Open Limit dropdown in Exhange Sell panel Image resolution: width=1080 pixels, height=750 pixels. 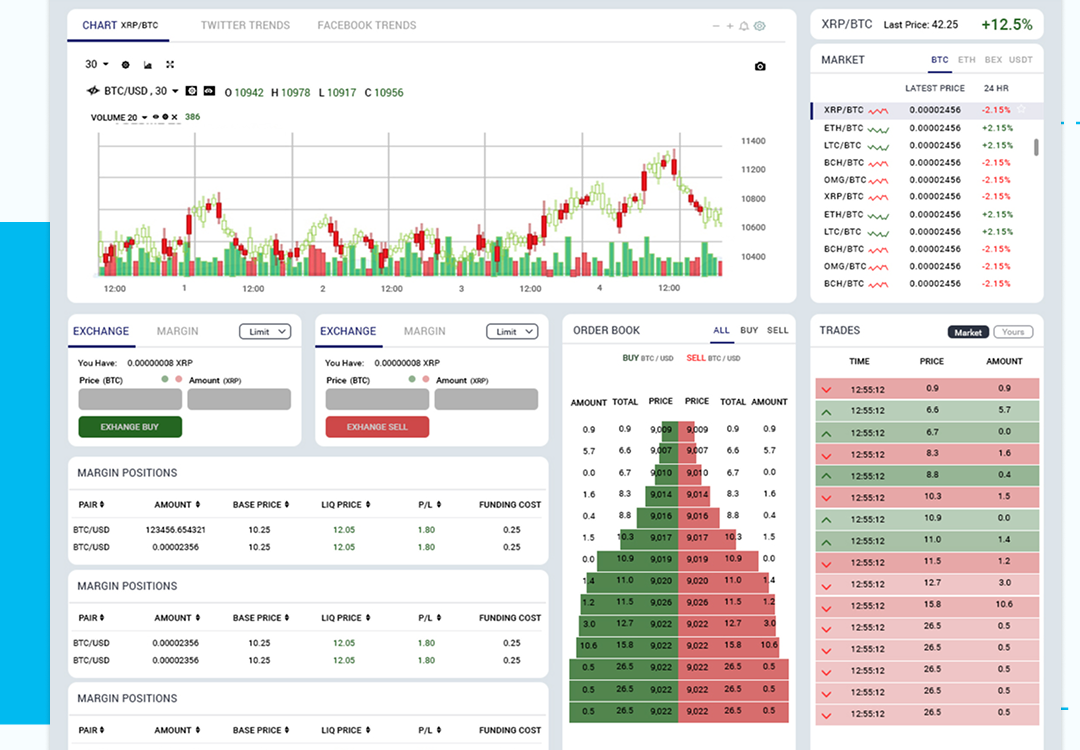point(512,332)
